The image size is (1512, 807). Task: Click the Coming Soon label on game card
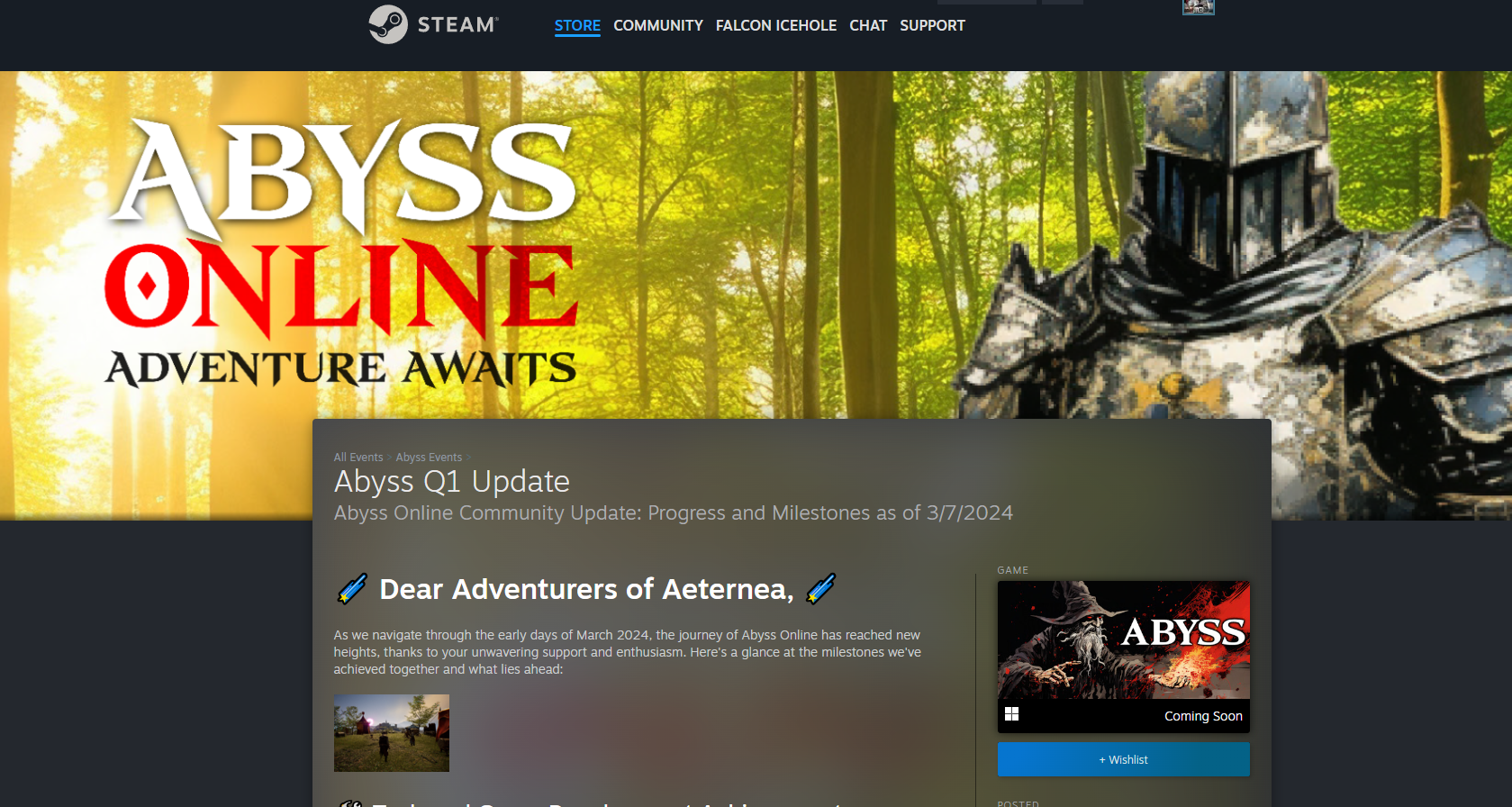pos(1203,716)
